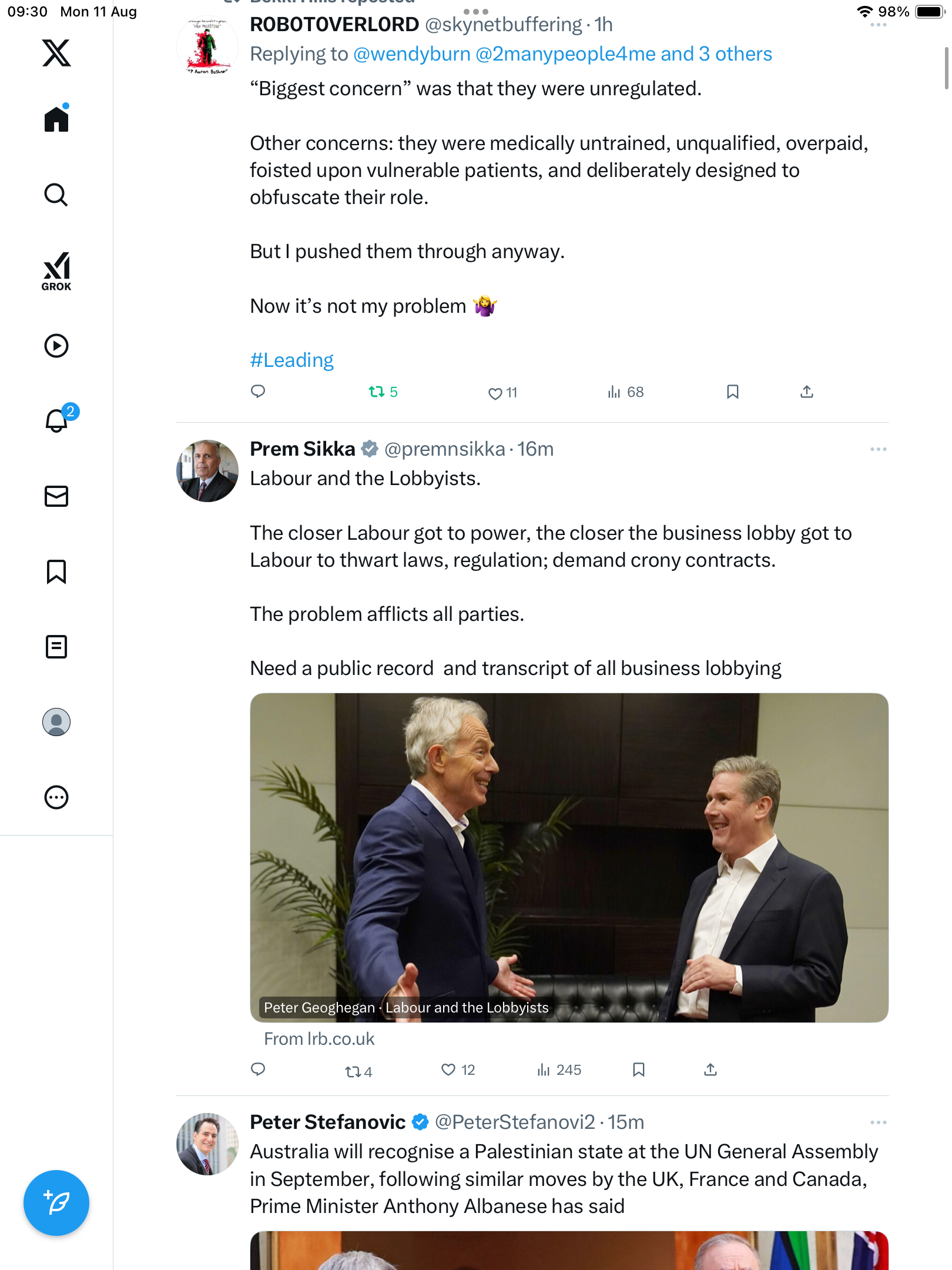This screenshot has height=1270, width=952.
Task: Bookmark the ROBOTOVERLORD tweet
Action: pos(732,392)
